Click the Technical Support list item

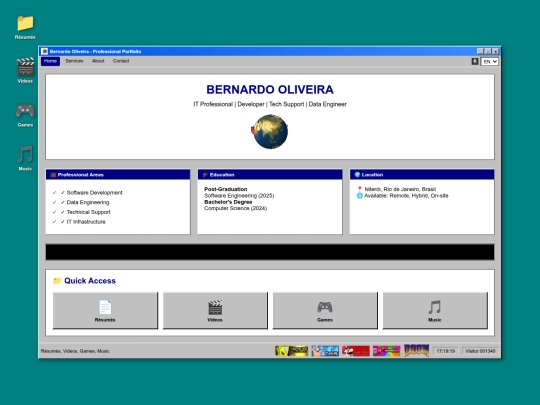coord(89,212)
